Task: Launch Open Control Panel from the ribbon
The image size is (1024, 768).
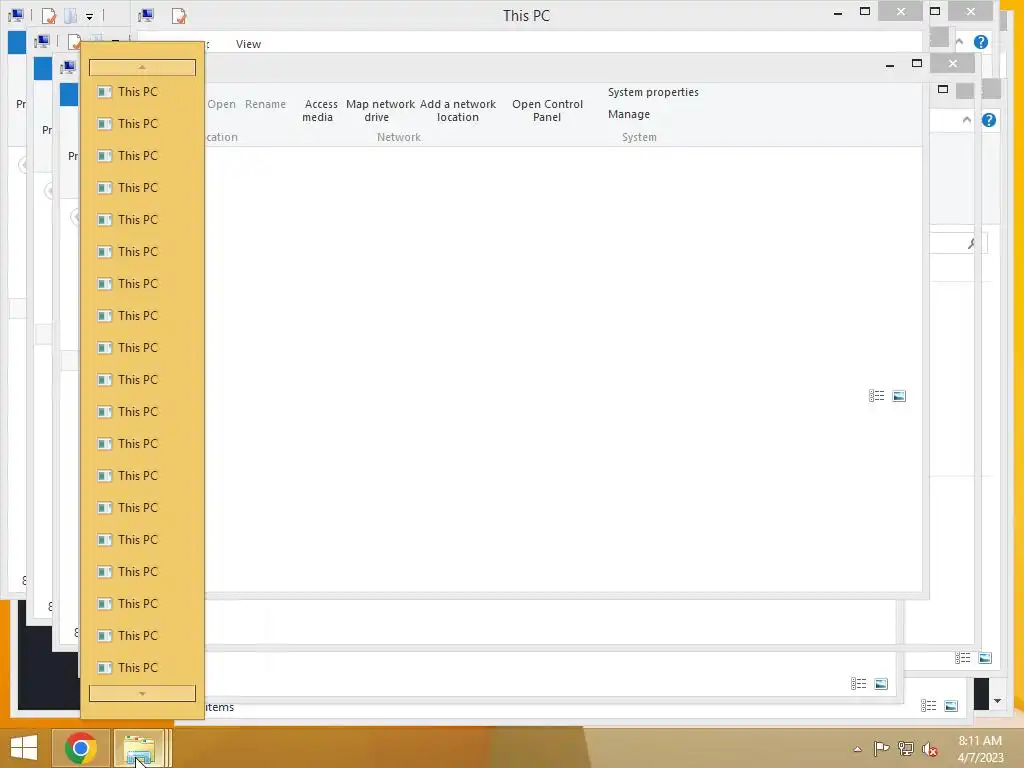Action: pos(547,110)
